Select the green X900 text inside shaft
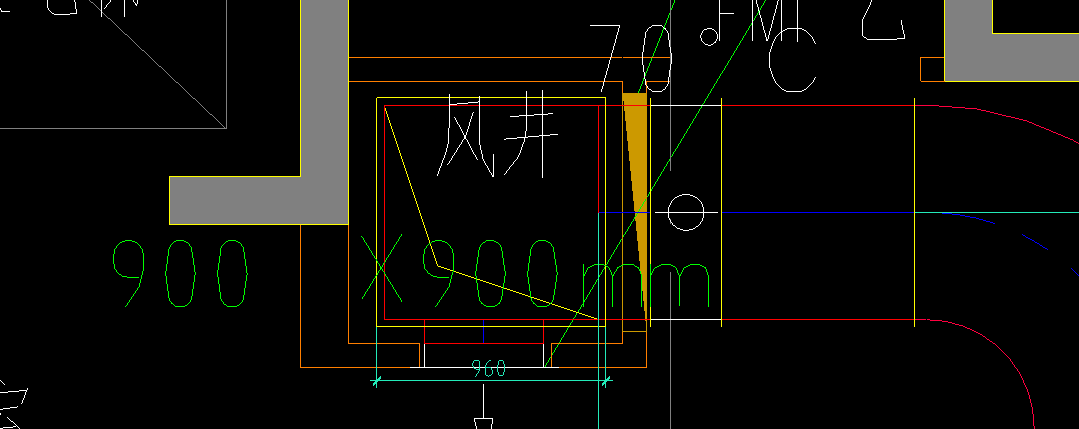This screenshot has width=1079, height=429. pos(460,273)
